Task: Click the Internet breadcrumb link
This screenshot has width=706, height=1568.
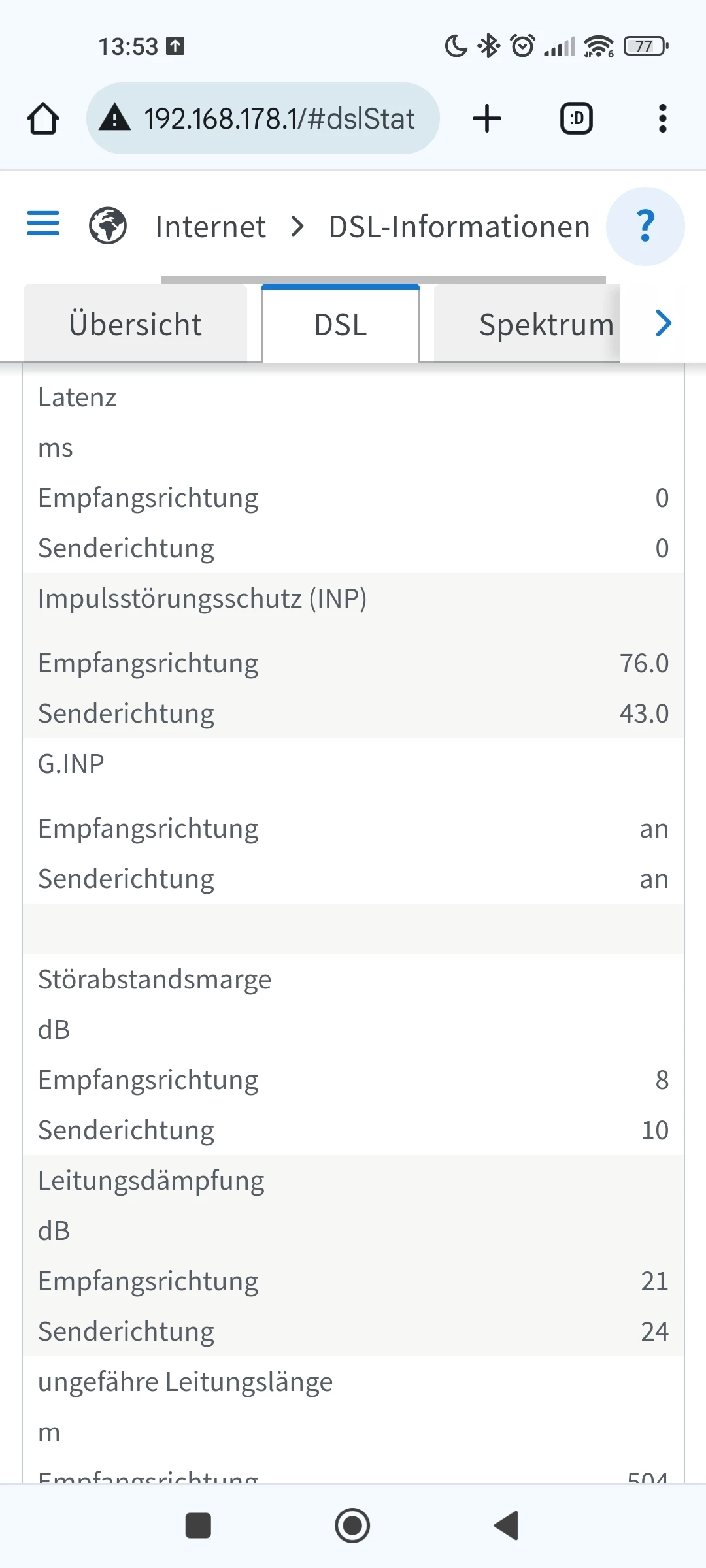Action: click(210, 227)
